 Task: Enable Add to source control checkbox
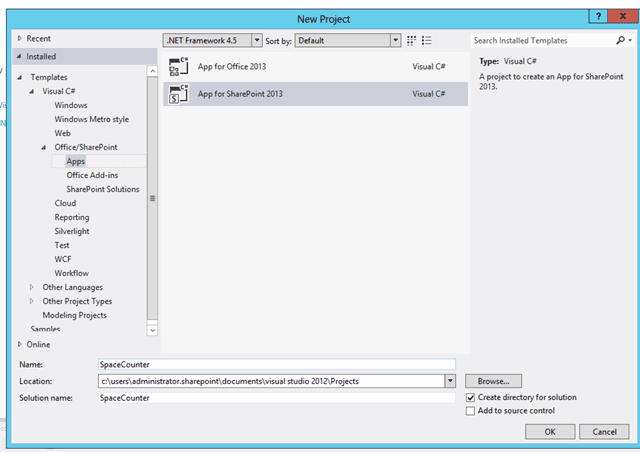click(x=470, y=411)
